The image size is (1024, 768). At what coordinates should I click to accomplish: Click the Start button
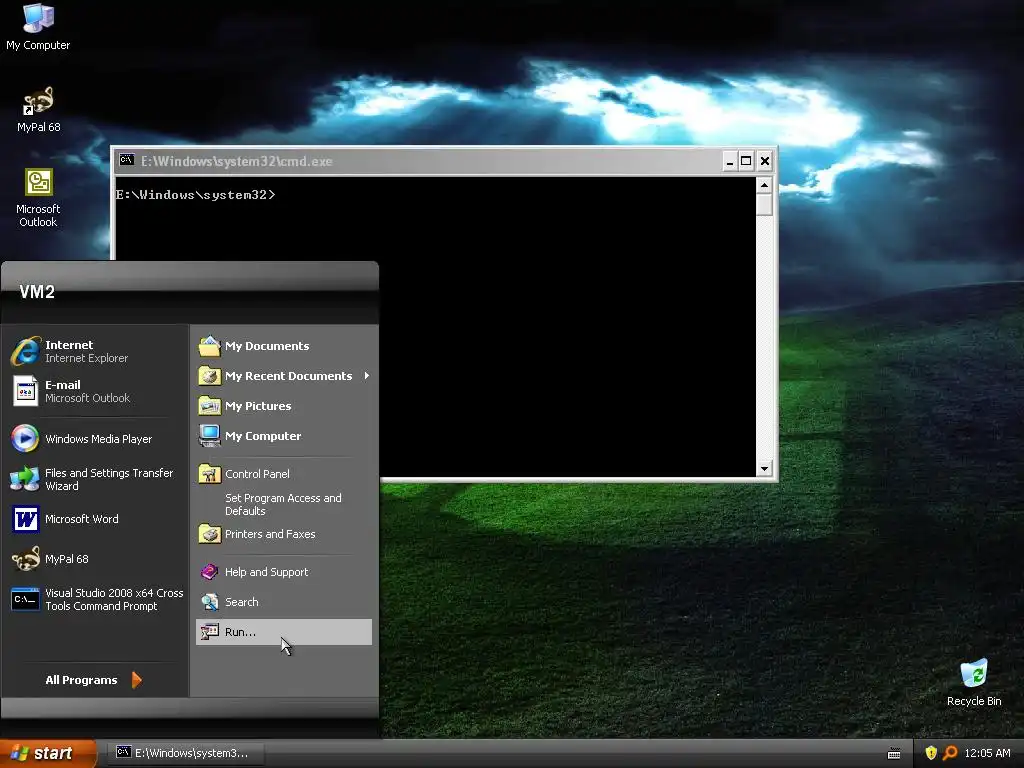click(x=47, y=753)
